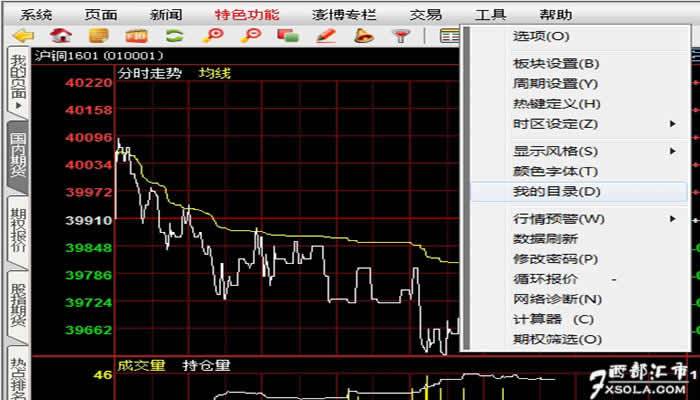Click the 46 volume axis label
The image size is (700, 400).
[x=103, y=375]
